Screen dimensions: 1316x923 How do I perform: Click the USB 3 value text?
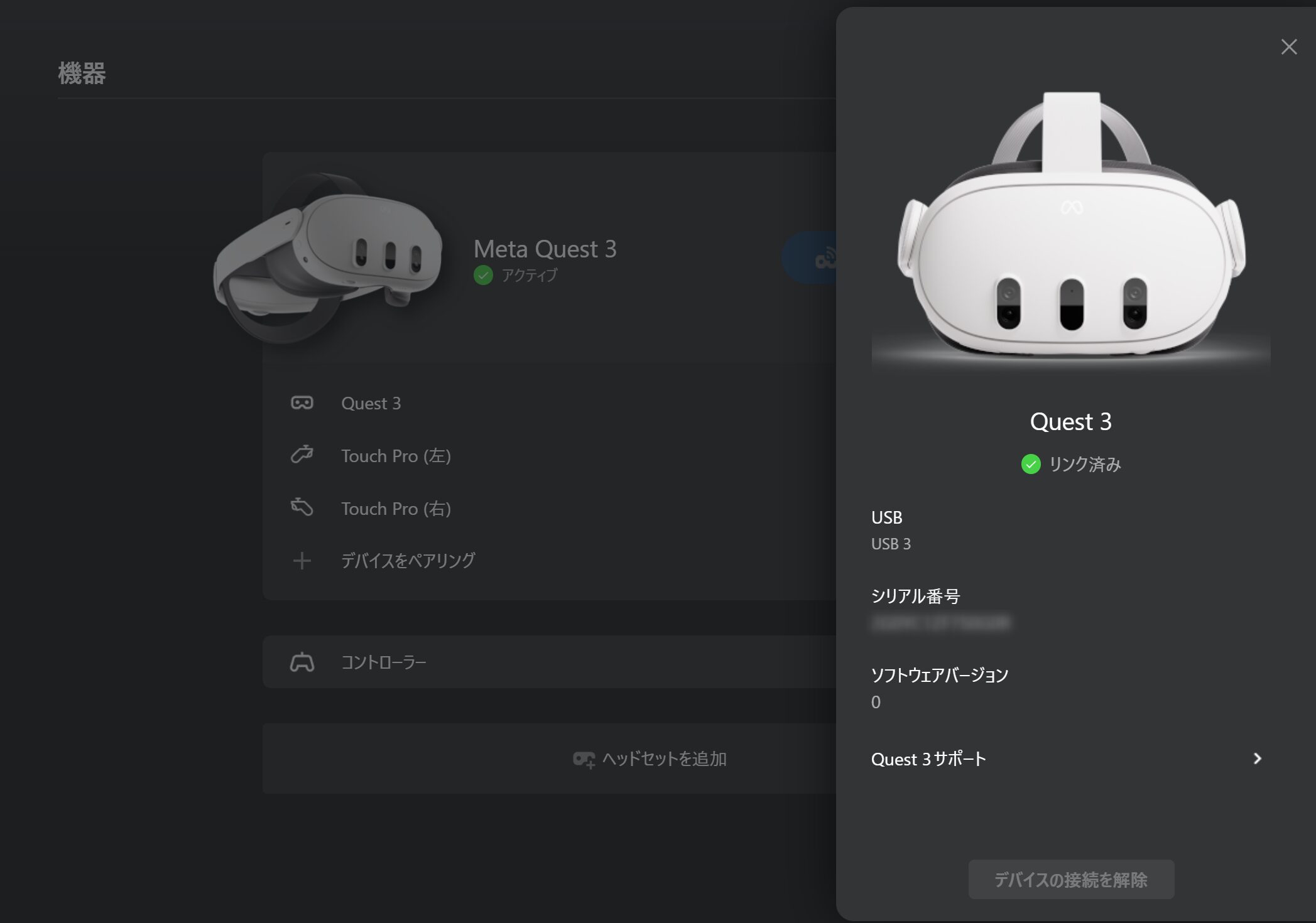[891, 544]
